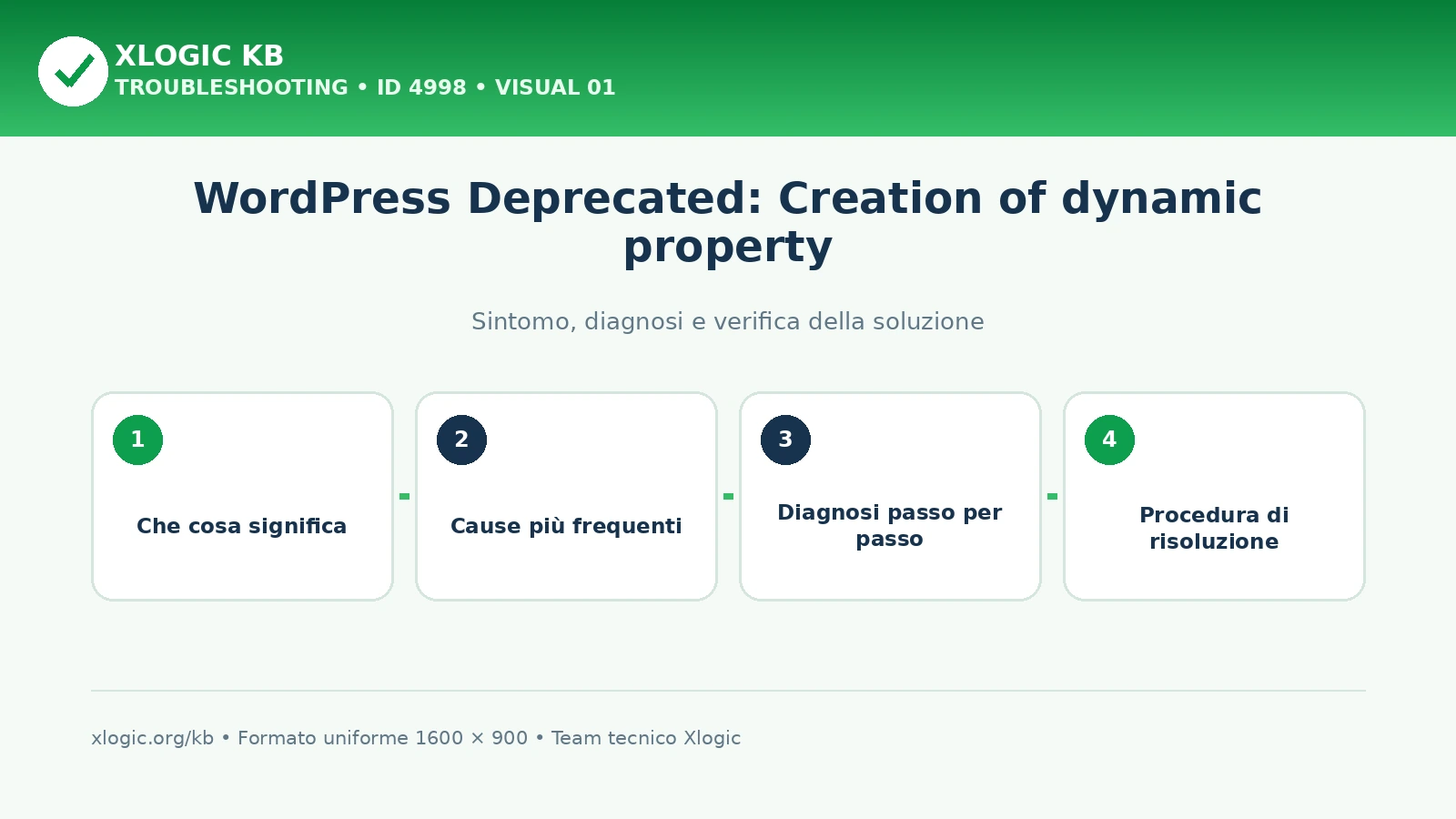
Task: Click the subtitle 'Sintomo, diagnosi e verifica della soluzione'
Action: click(728, 321)
